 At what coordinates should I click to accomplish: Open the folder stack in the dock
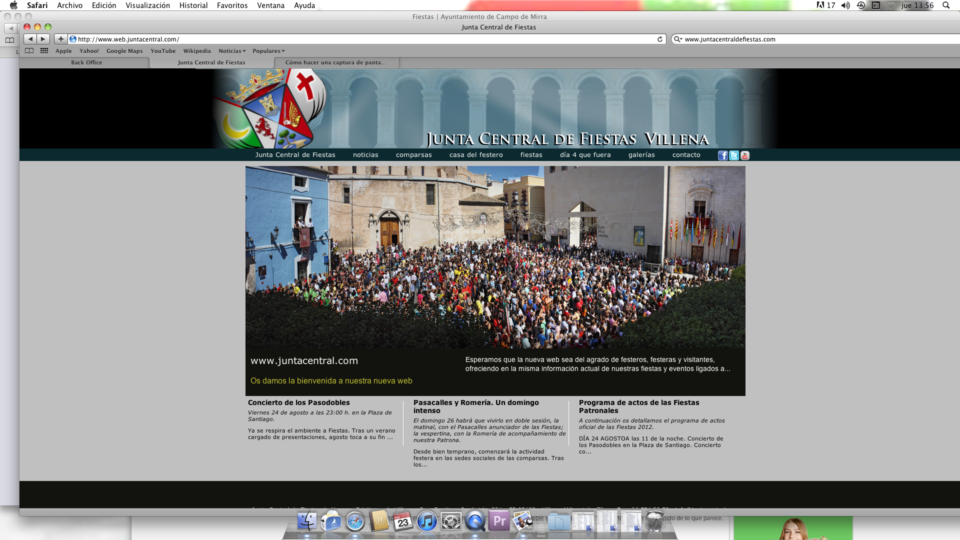tap(558, 521)
